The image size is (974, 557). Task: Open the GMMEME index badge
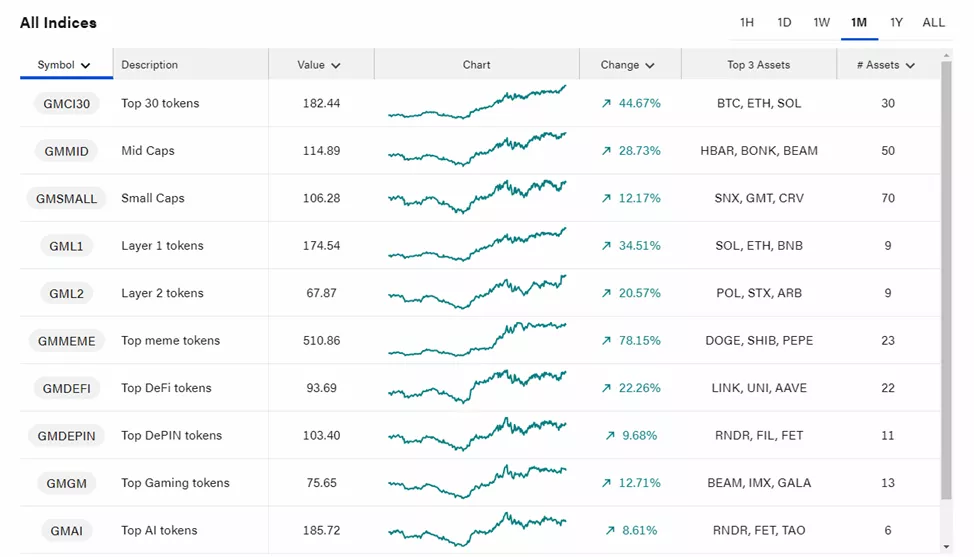tap(66, 341)
